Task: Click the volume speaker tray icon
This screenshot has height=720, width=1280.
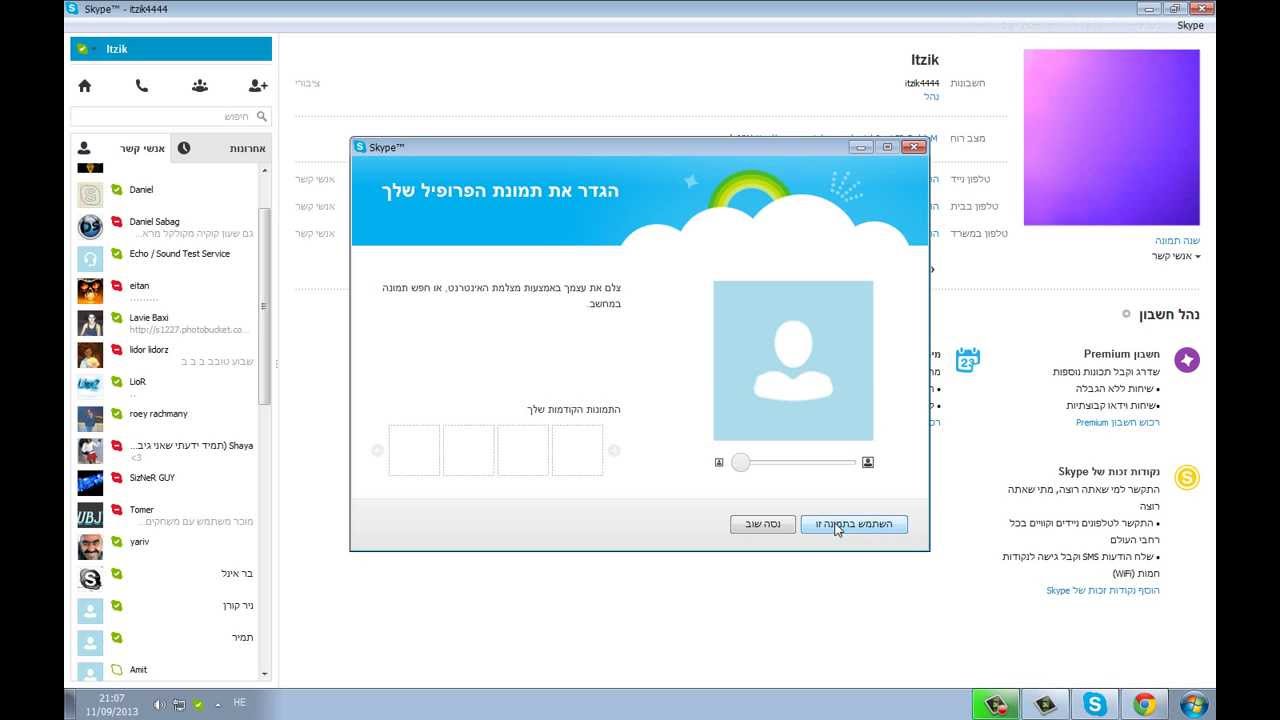Action: 158,704
